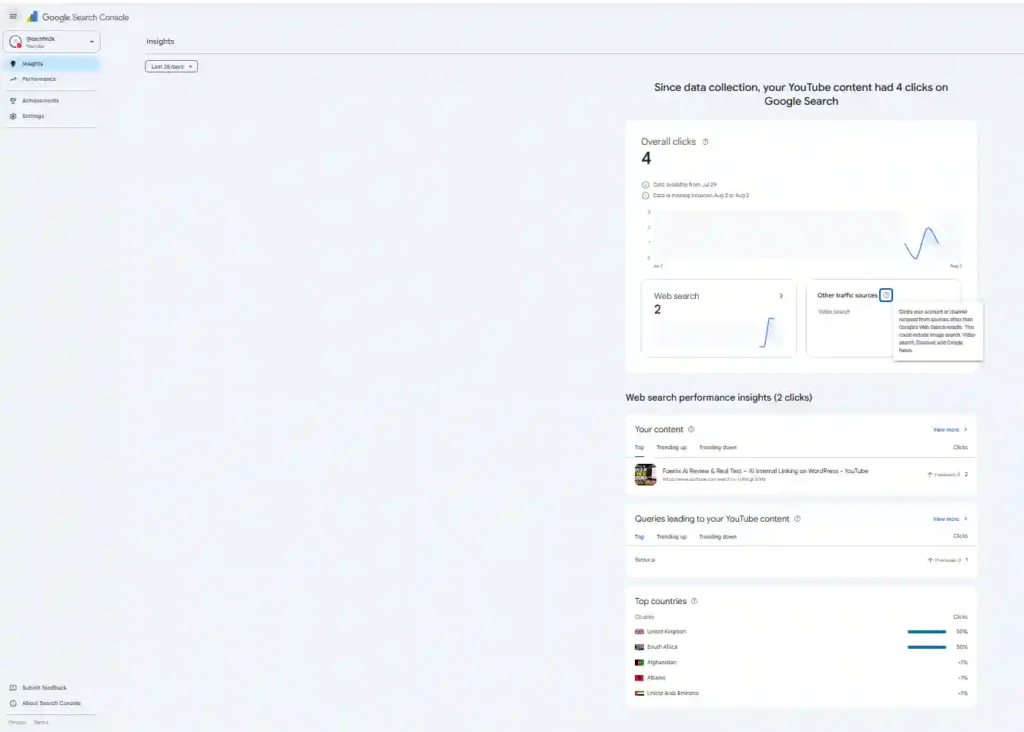This screenshot has width=1024, height=732.
Task: Click the youtube.com URL under video title
Action: [714, 479]
